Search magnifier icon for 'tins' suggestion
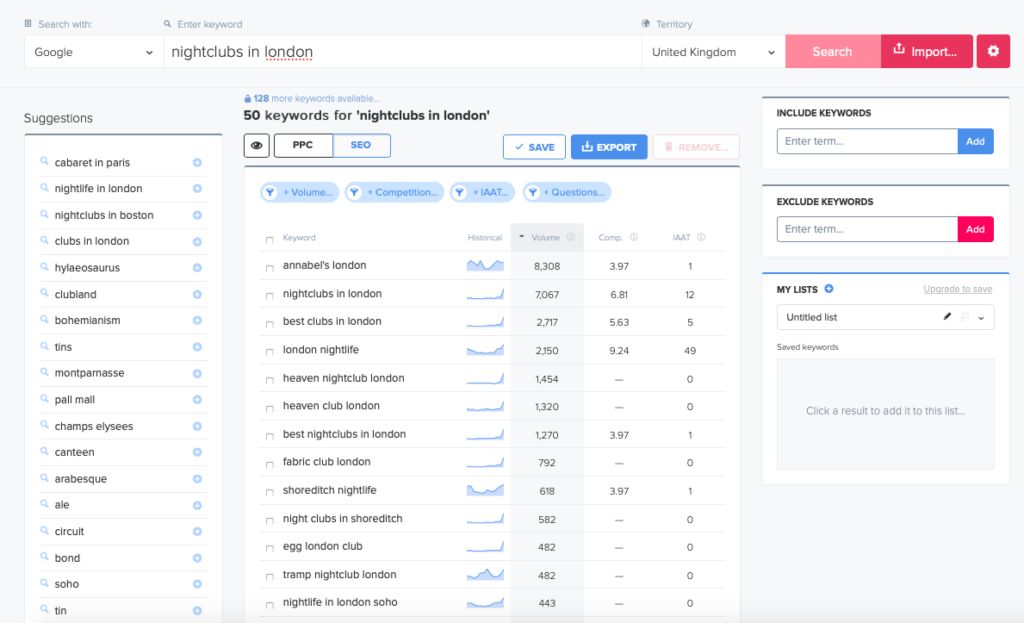This screenshot has height=623, width=1024. click(x=44, y=346)
